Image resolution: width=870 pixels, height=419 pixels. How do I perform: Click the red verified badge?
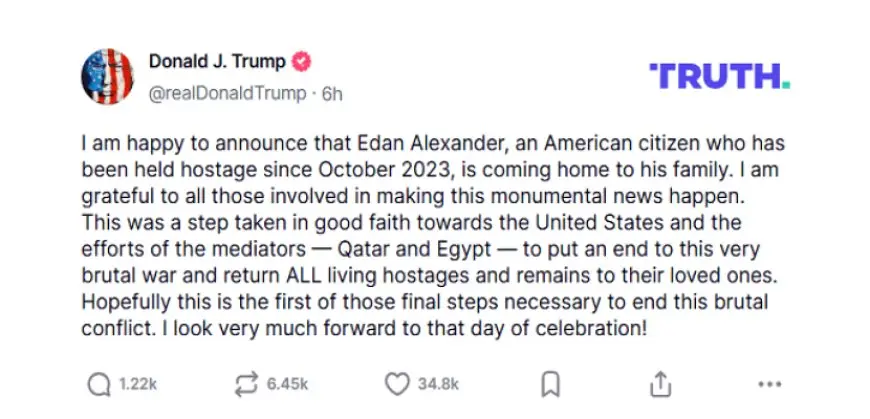(302, 62)
